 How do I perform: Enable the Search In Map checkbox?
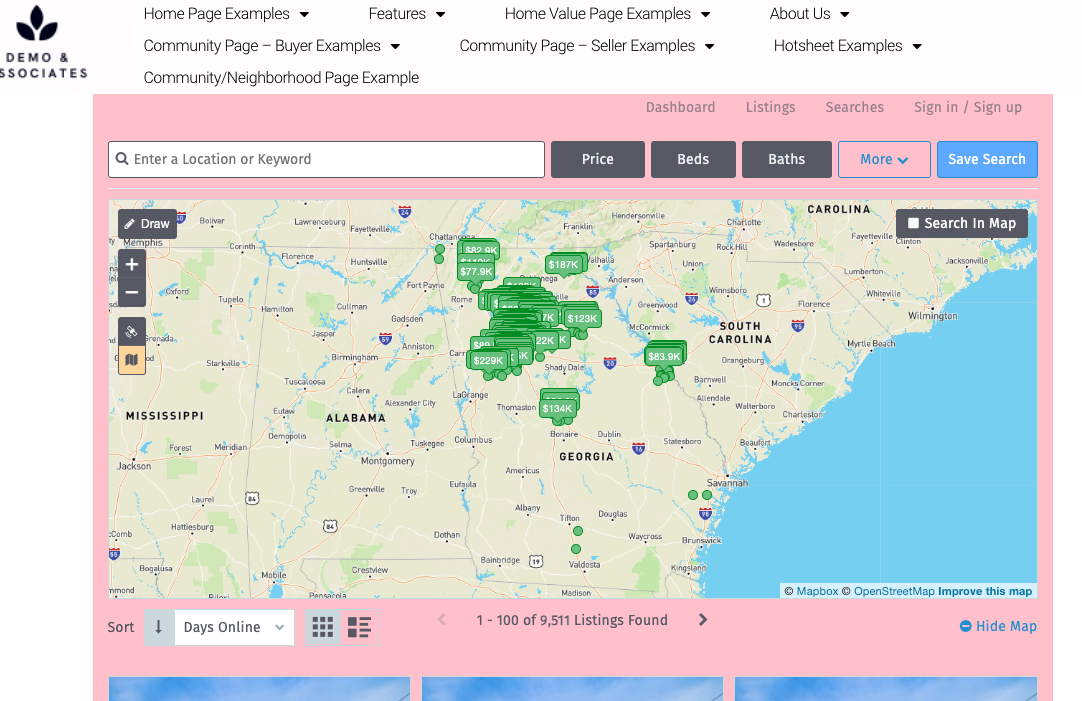(914, 223)
